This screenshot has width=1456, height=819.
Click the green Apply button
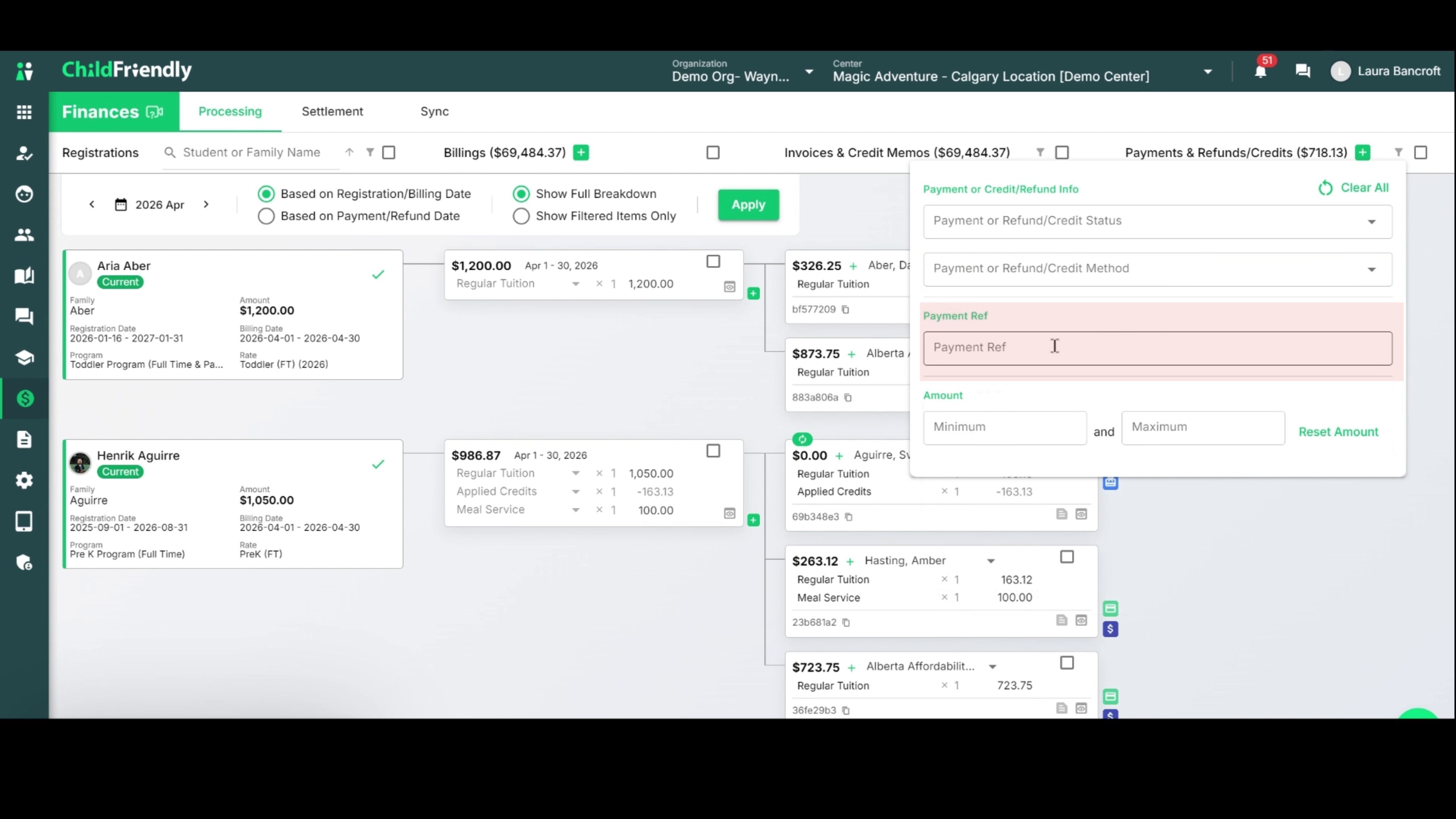748,204
